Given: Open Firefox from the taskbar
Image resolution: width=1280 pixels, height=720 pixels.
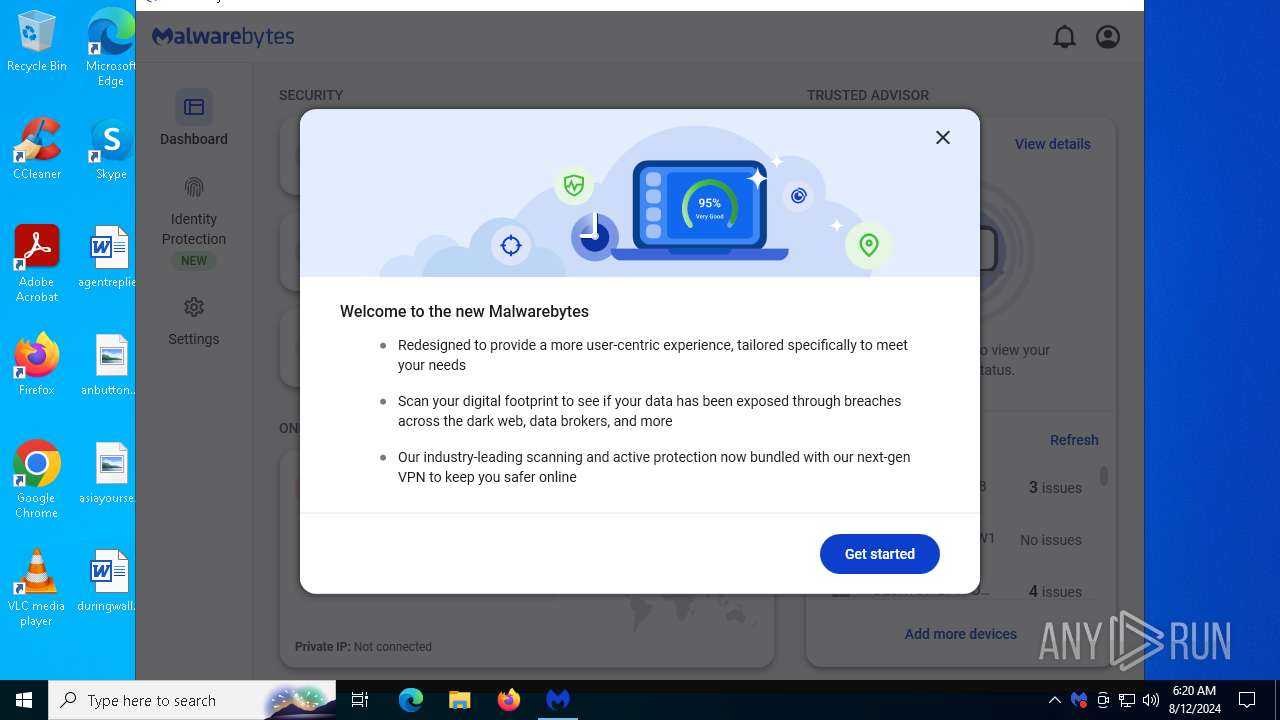Looking at the screenshot, I should 508,700.
